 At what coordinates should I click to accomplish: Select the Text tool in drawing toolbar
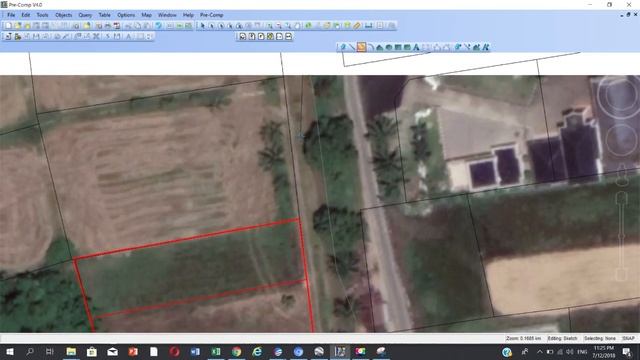416,47
